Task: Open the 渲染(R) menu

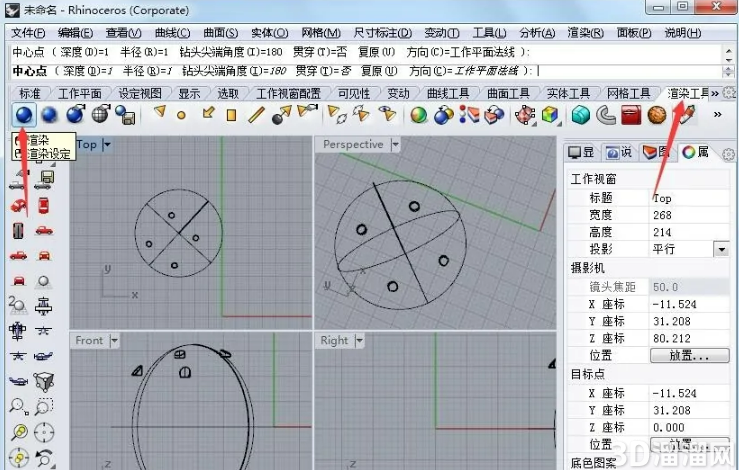Action: pos(585,33)
